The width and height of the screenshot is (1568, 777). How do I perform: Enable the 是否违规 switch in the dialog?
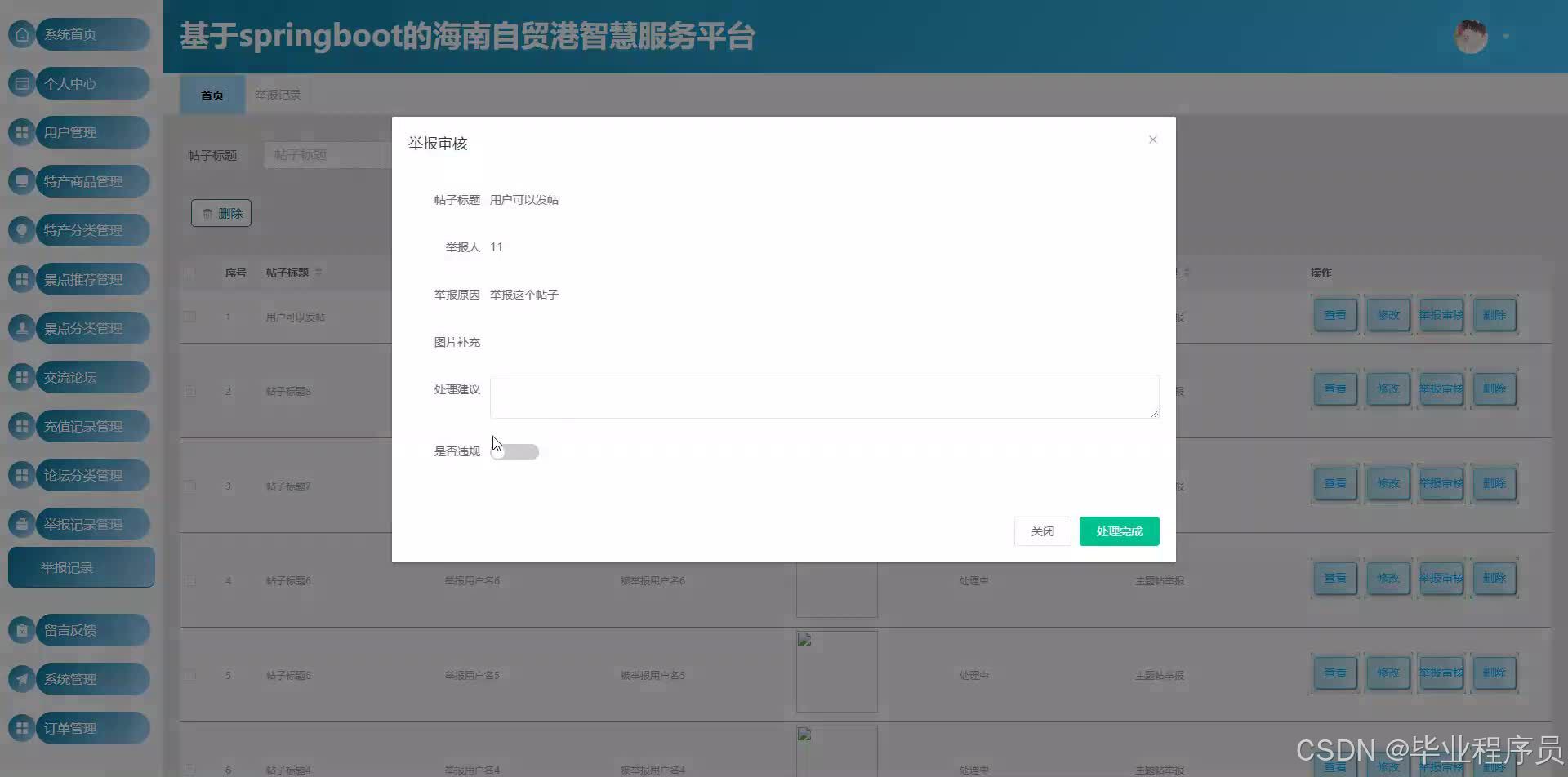514,451
